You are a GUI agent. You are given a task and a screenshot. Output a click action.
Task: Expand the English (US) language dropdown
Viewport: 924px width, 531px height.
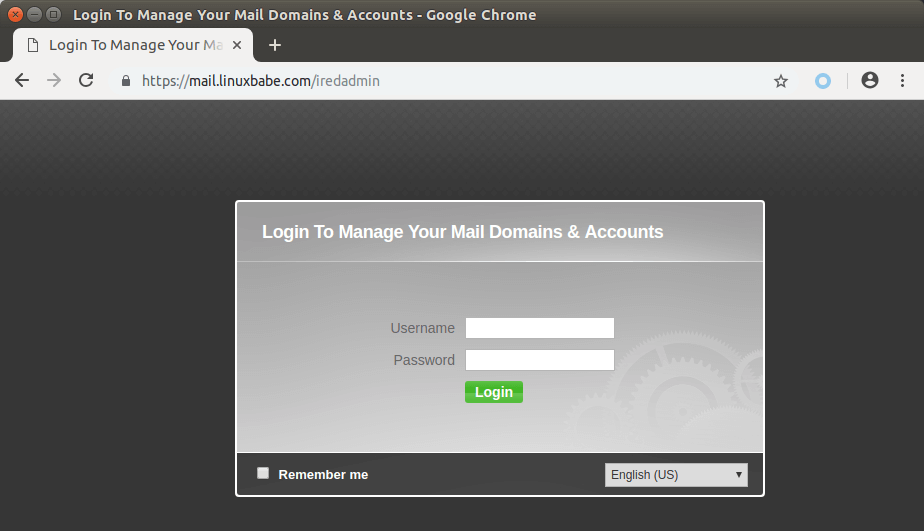click(x=676, y=475)
